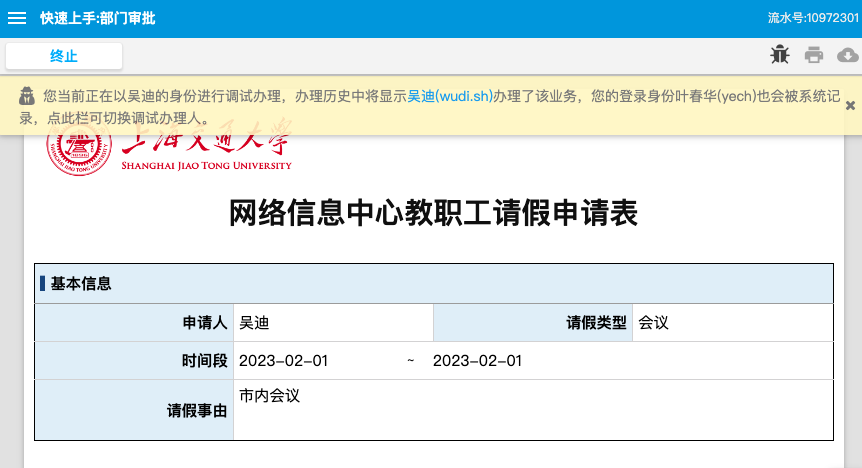
Task: Click the leave reason text 市内会议
Action: point(269,396)
